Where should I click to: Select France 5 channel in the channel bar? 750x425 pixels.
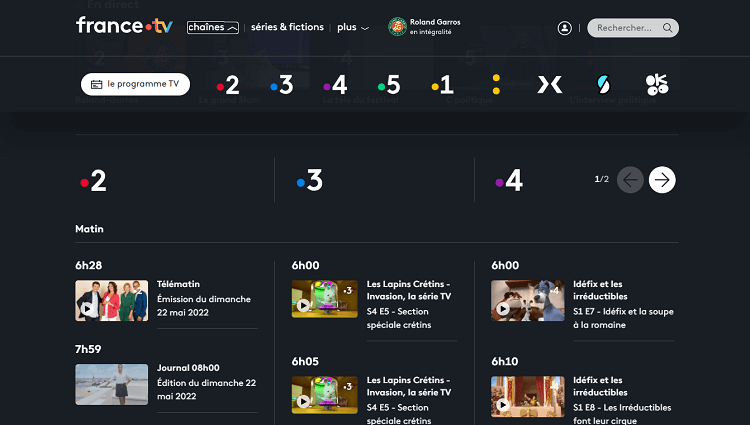click(x=389, y=85)
